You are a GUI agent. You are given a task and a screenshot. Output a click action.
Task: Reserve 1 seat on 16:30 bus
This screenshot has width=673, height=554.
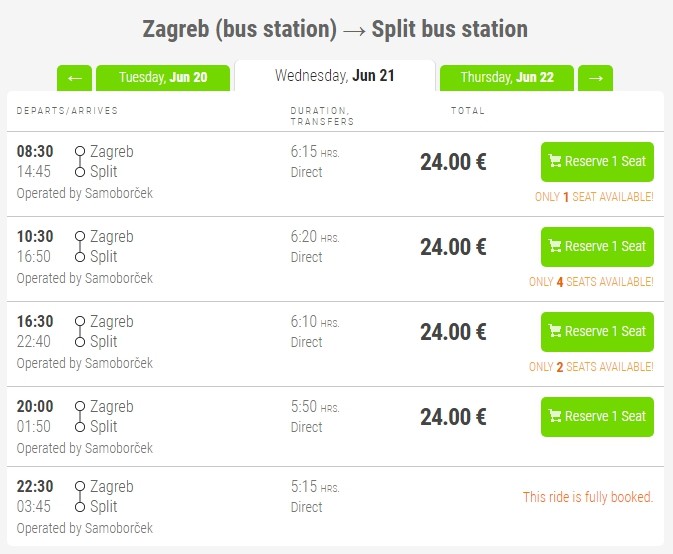point(597,332)
